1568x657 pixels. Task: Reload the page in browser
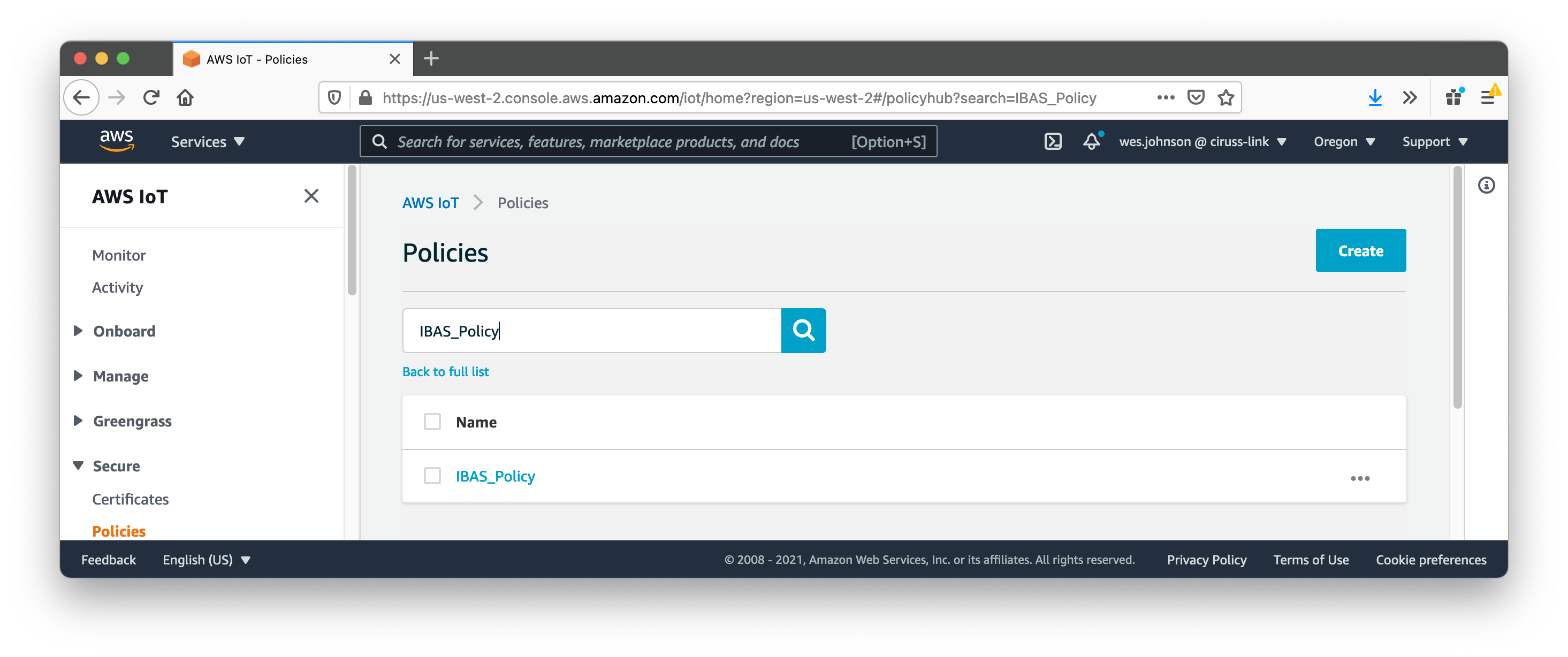151,98
